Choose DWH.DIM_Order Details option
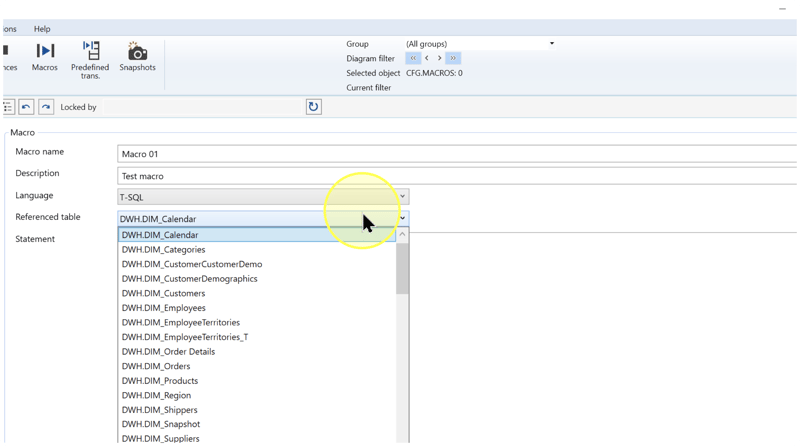 tap(257, 352)
